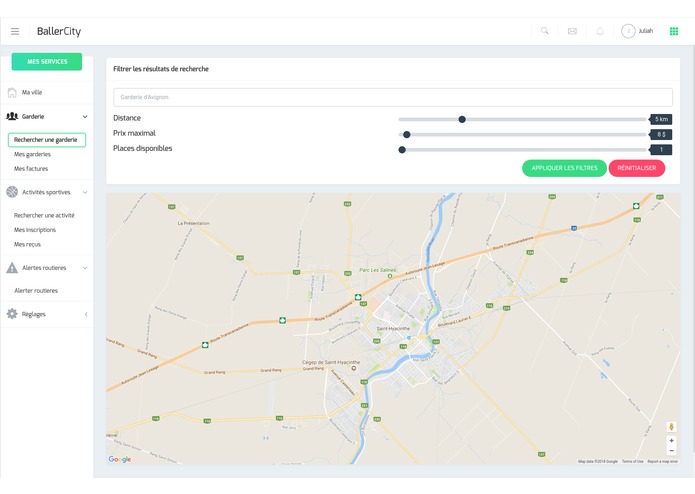This screenshot has width=695, height=494.
Task: Open Rechercher une activité
Action: coord(44,215)
